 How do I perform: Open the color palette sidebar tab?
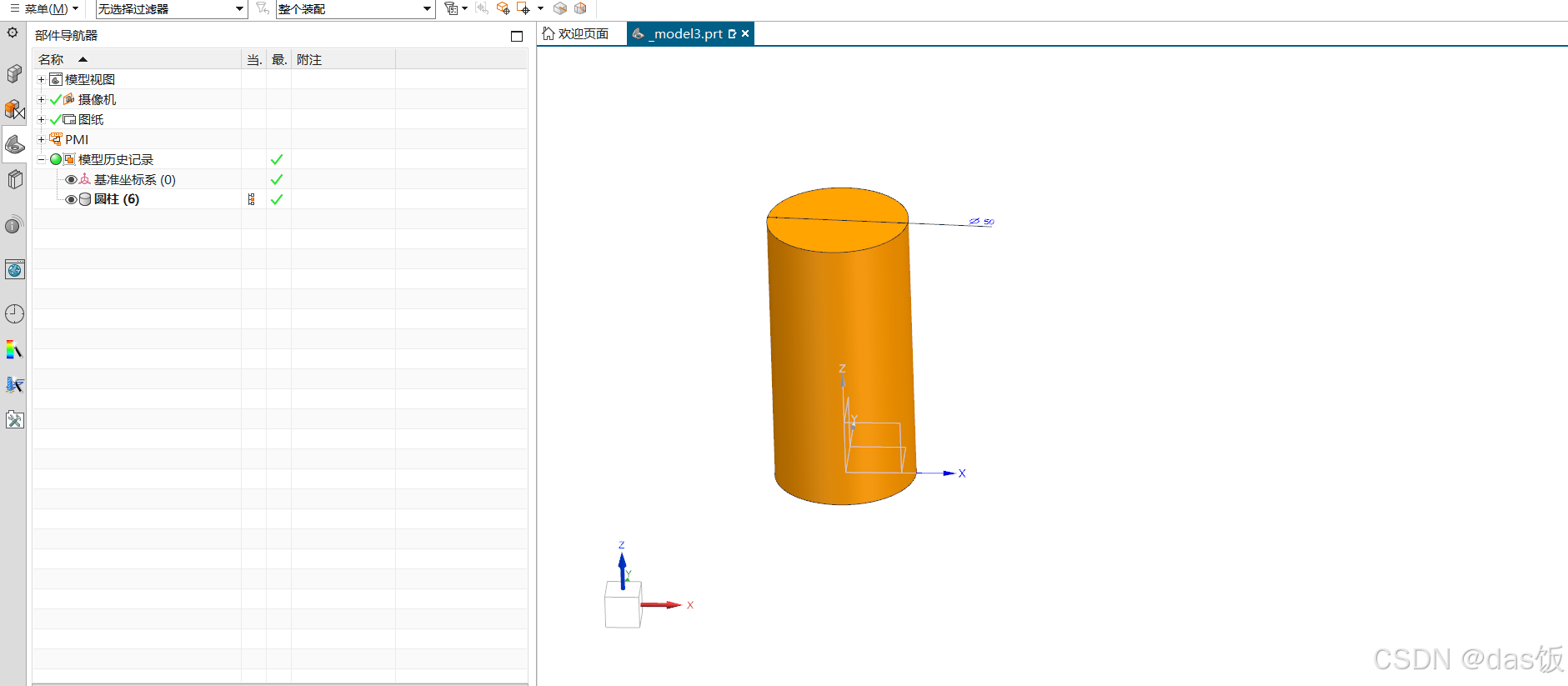pos(14,349)
